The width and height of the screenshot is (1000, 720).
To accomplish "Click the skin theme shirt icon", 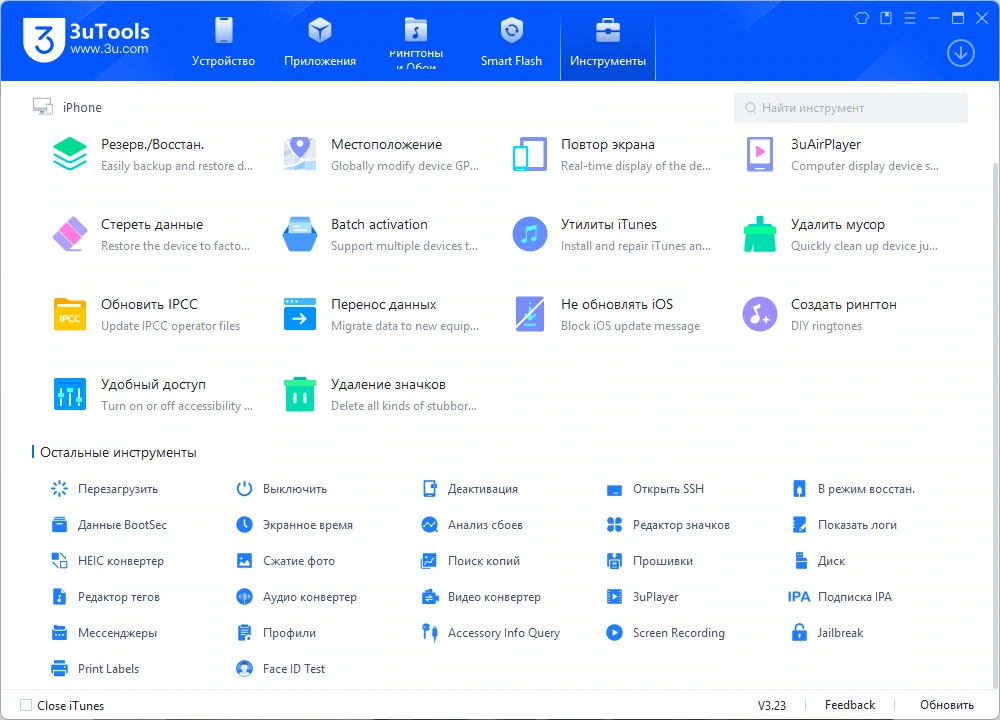I will click(x=862, y=18).
